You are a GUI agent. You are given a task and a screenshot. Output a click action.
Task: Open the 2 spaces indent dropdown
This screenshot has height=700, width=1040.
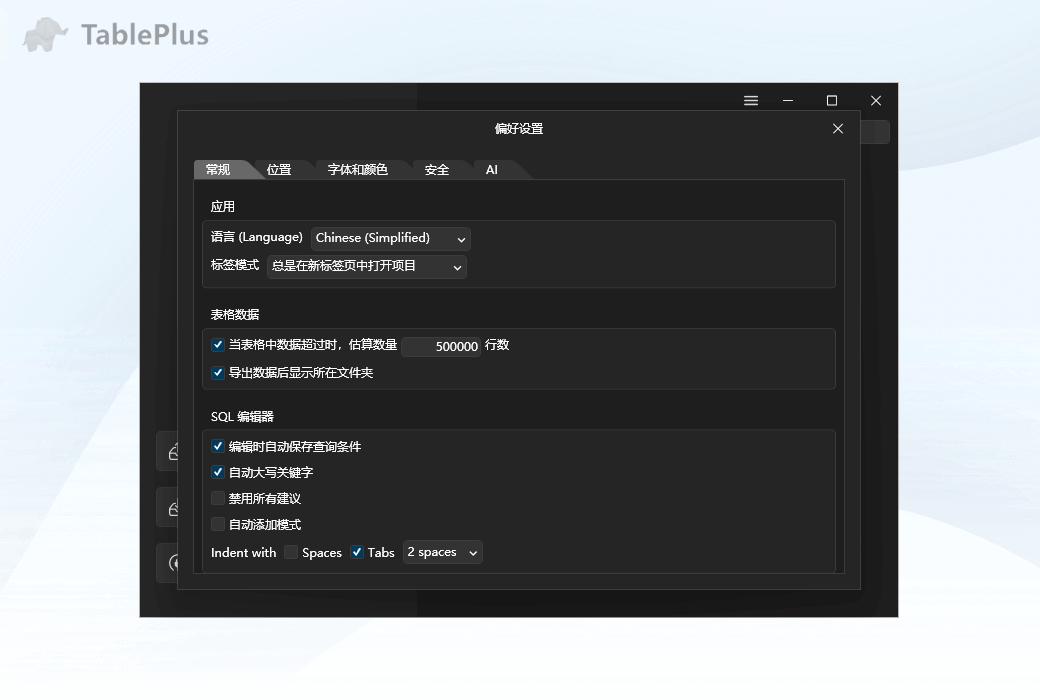[442, 551]
